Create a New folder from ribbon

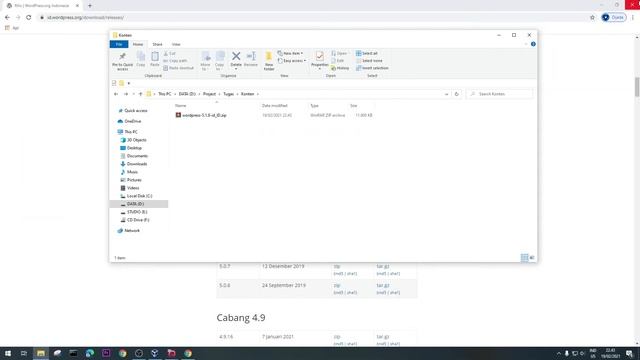[x=269, y=61]
